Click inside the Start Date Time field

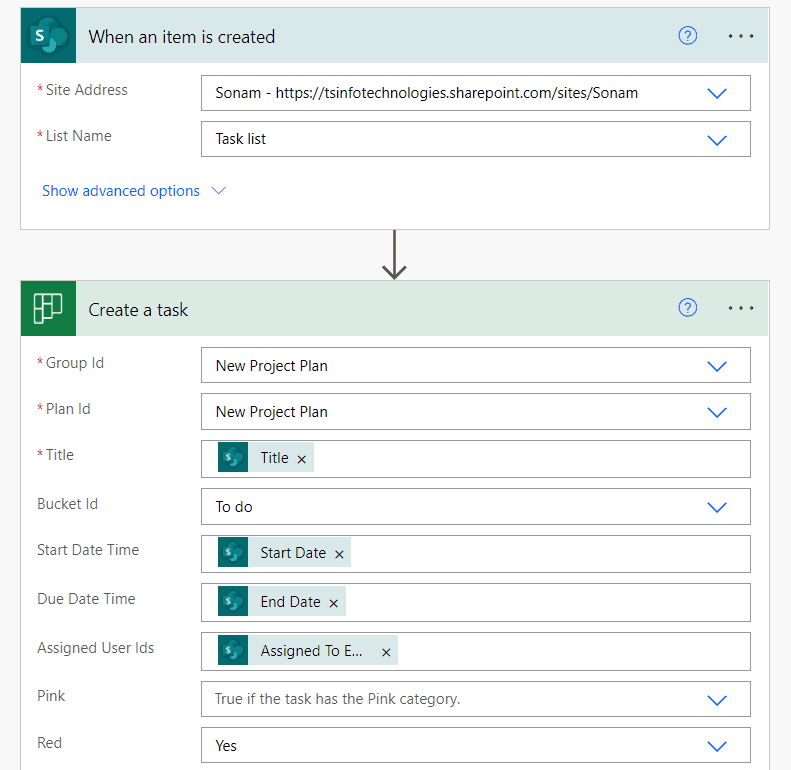pyautogui.click(x=476, y=554)
